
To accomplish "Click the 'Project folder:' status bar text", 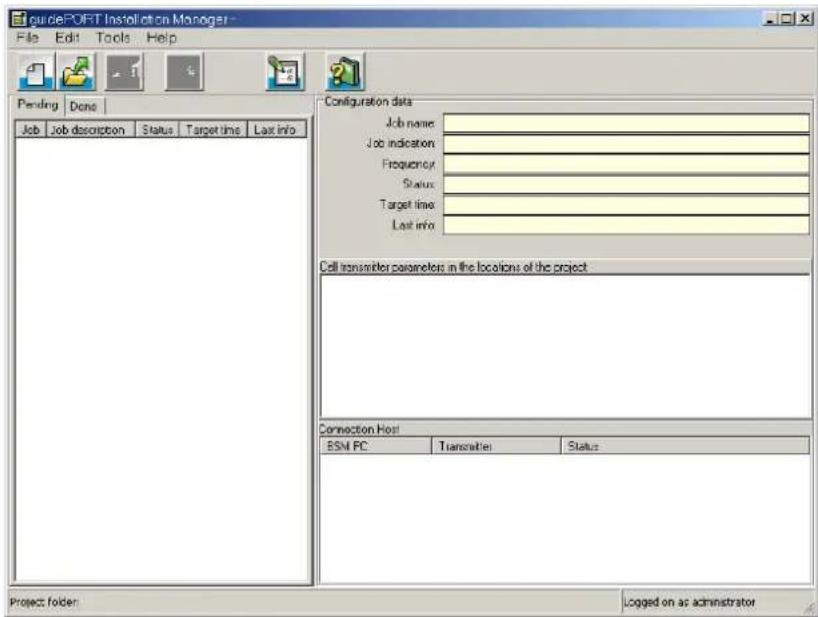I will point(44,602).
